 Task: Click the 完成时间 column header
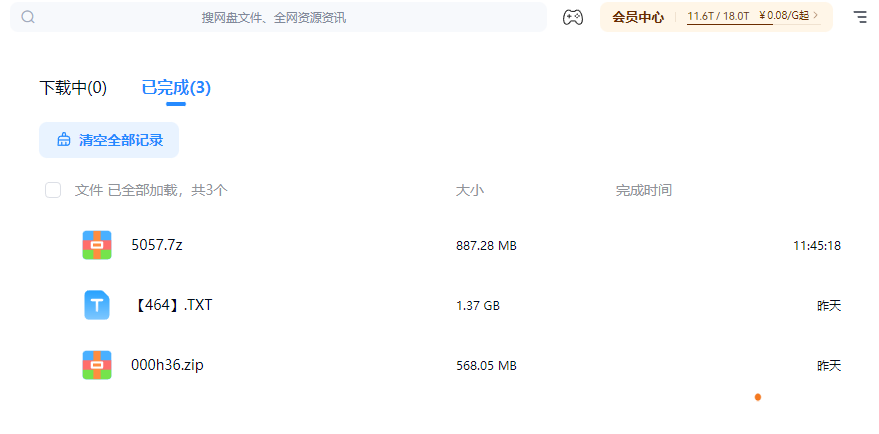[644, 190]
